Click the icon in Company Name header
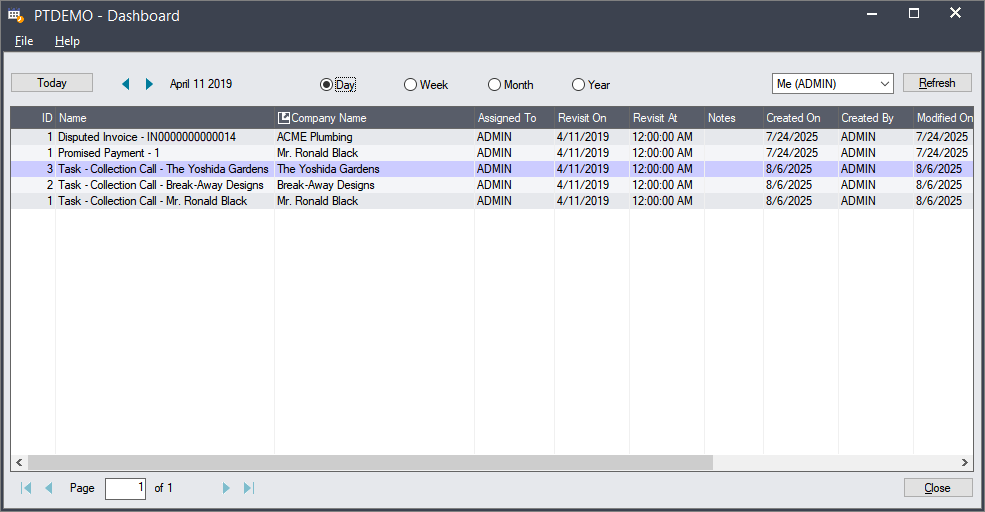 (283, 118)
